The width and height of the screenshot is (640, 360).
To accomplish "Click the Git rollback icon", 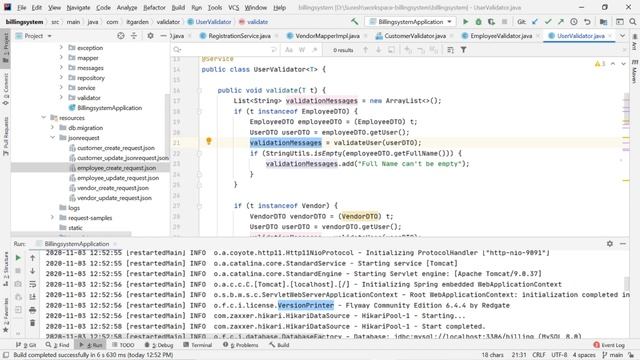I will point(587,22).
